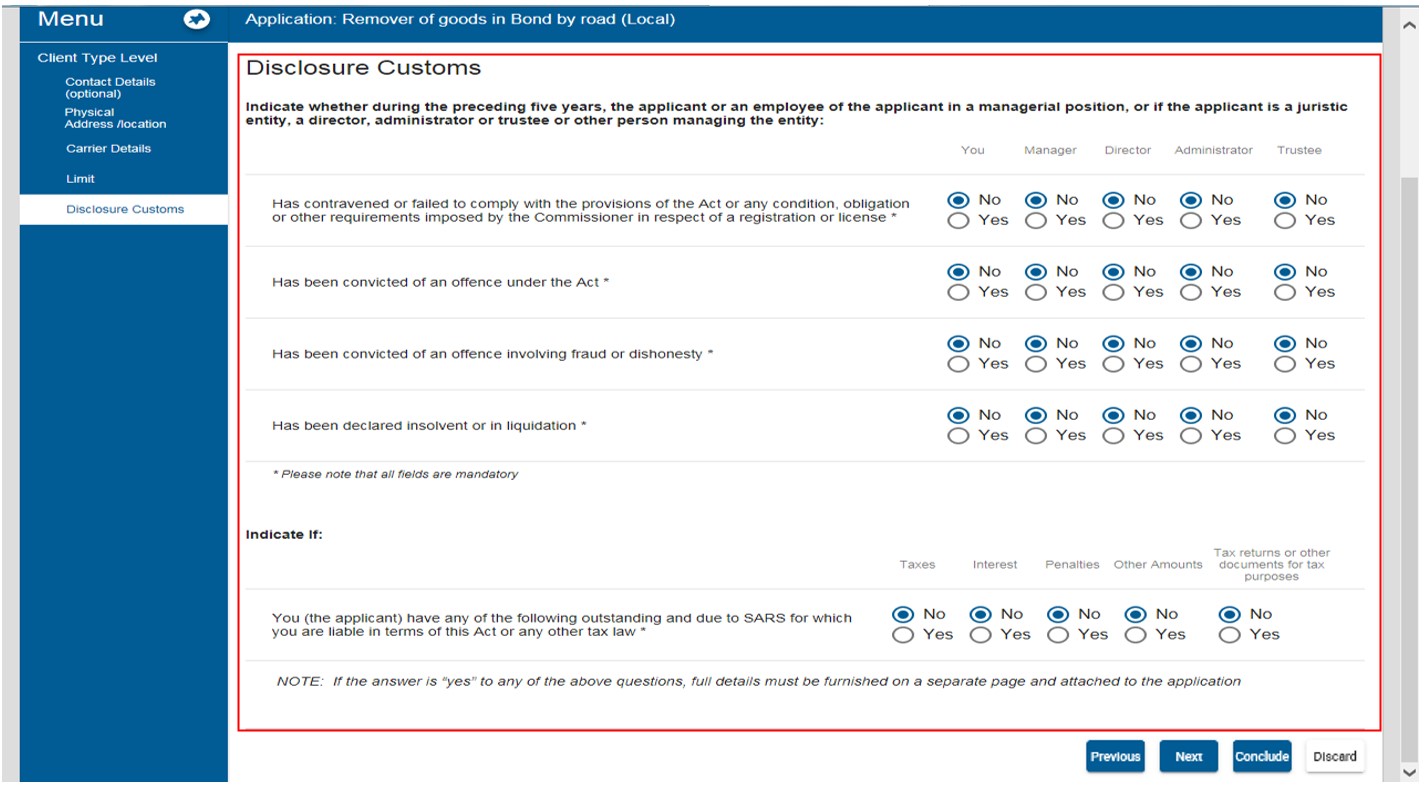Screen dimensions: 1427x787
Task: Go to Carrier Details section
Action: 109,148
